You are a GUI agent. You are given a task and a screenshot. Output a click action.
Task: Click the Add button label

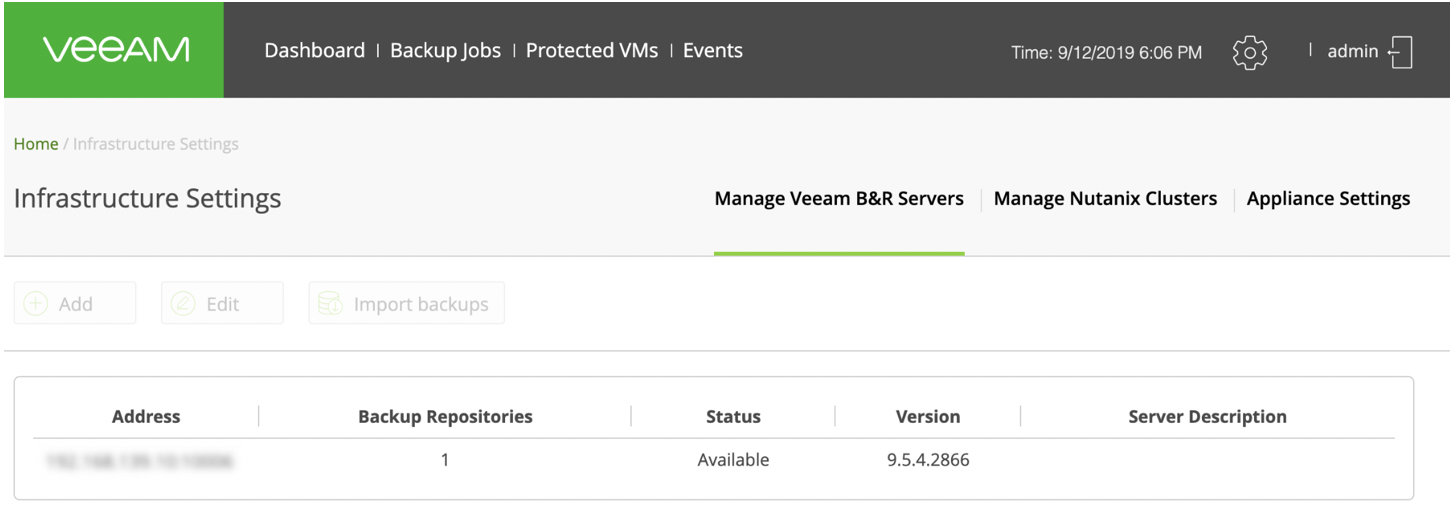pos(76,304)
